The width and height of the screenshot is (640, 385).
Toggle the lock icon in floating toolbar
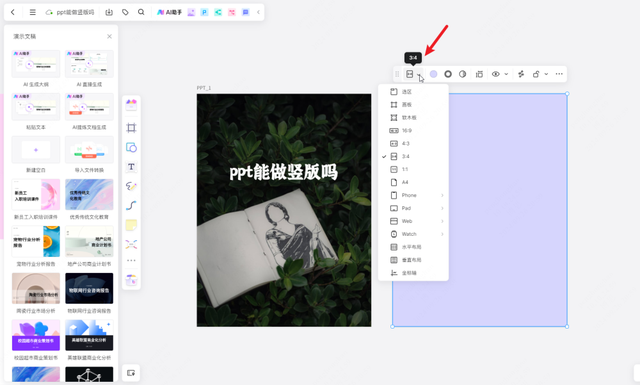[x=536, y=74]
